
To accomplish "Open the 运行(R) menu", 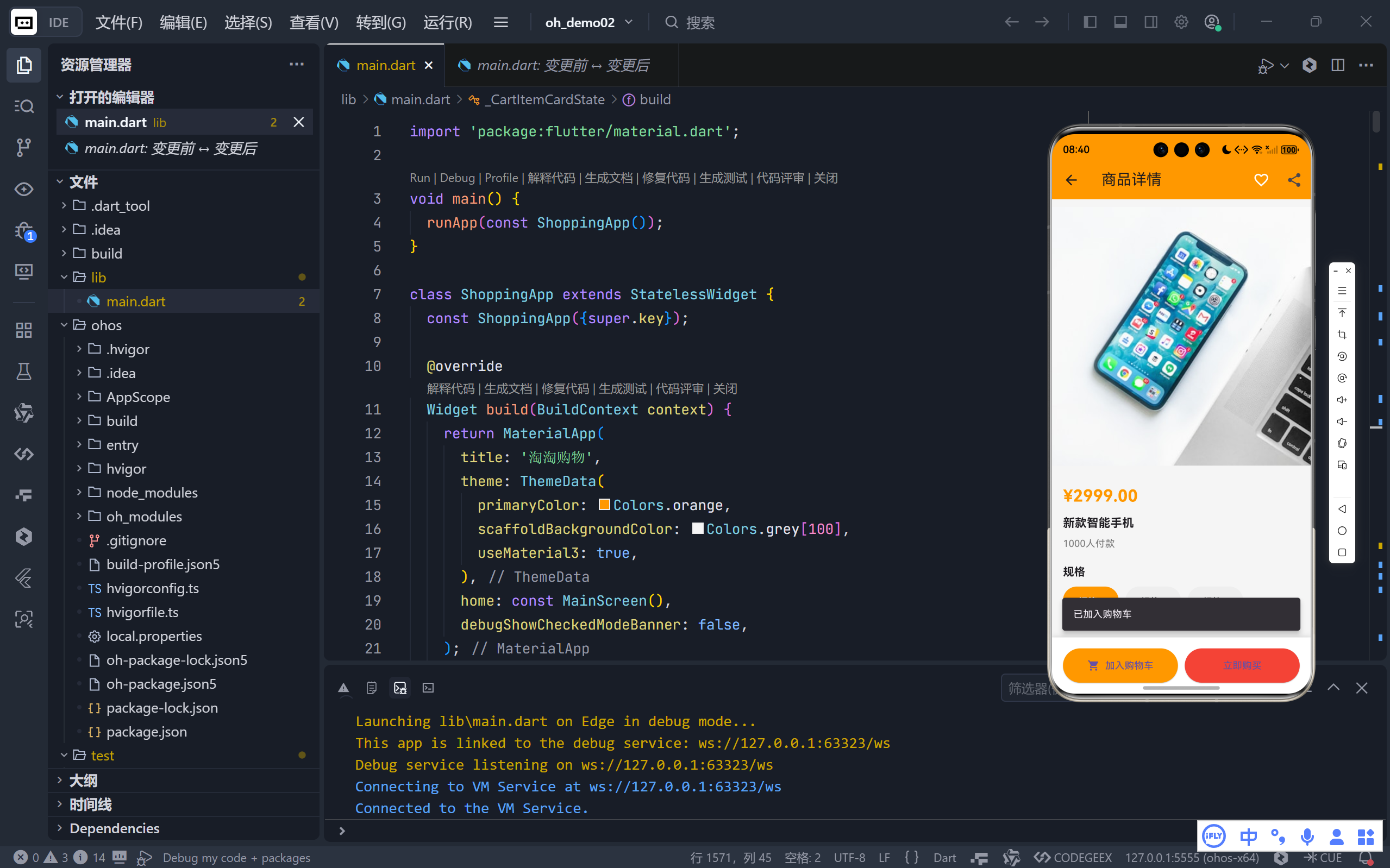I will tap(447, 22).
